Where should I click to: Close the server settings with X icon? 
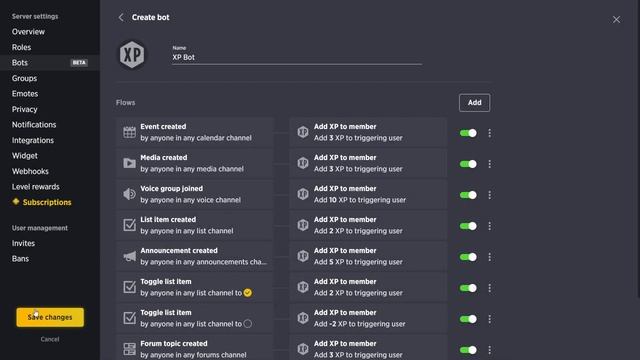pyautogui.click(x=616, y=20)
